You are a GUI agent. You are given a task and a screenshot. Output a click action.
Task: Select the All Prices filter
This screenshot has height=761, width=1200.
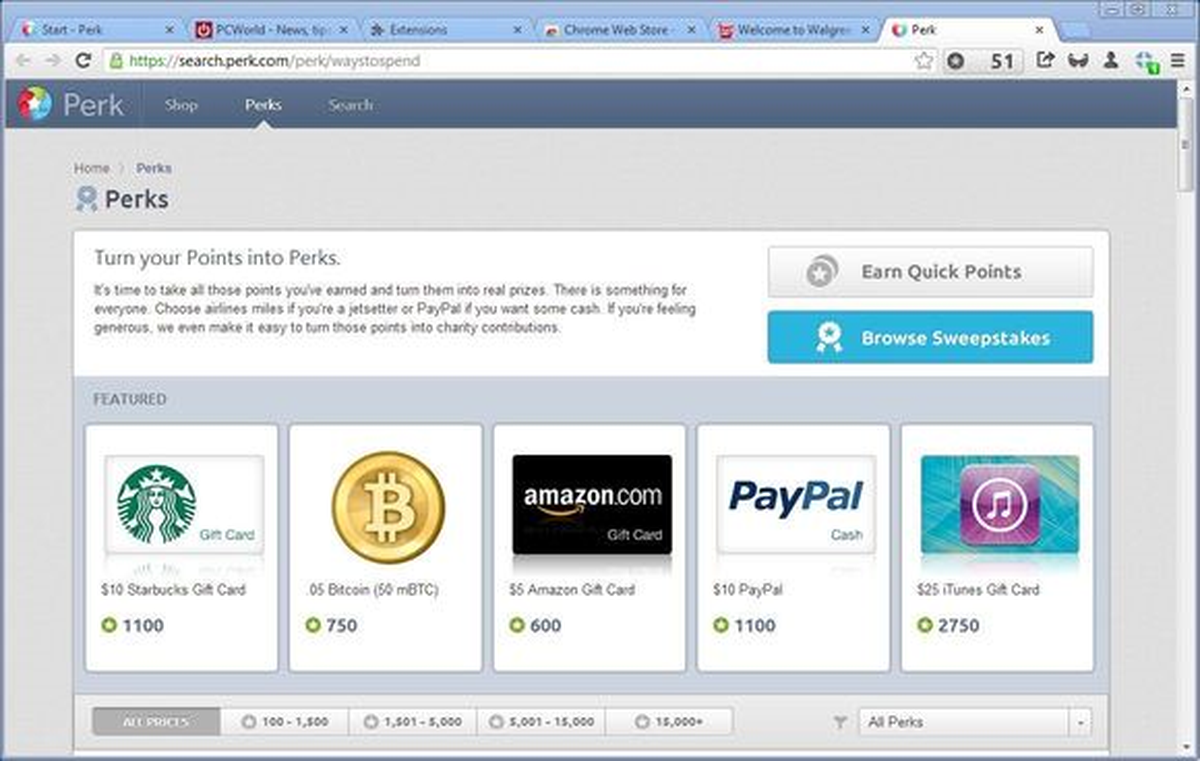[x=156, y=721]
